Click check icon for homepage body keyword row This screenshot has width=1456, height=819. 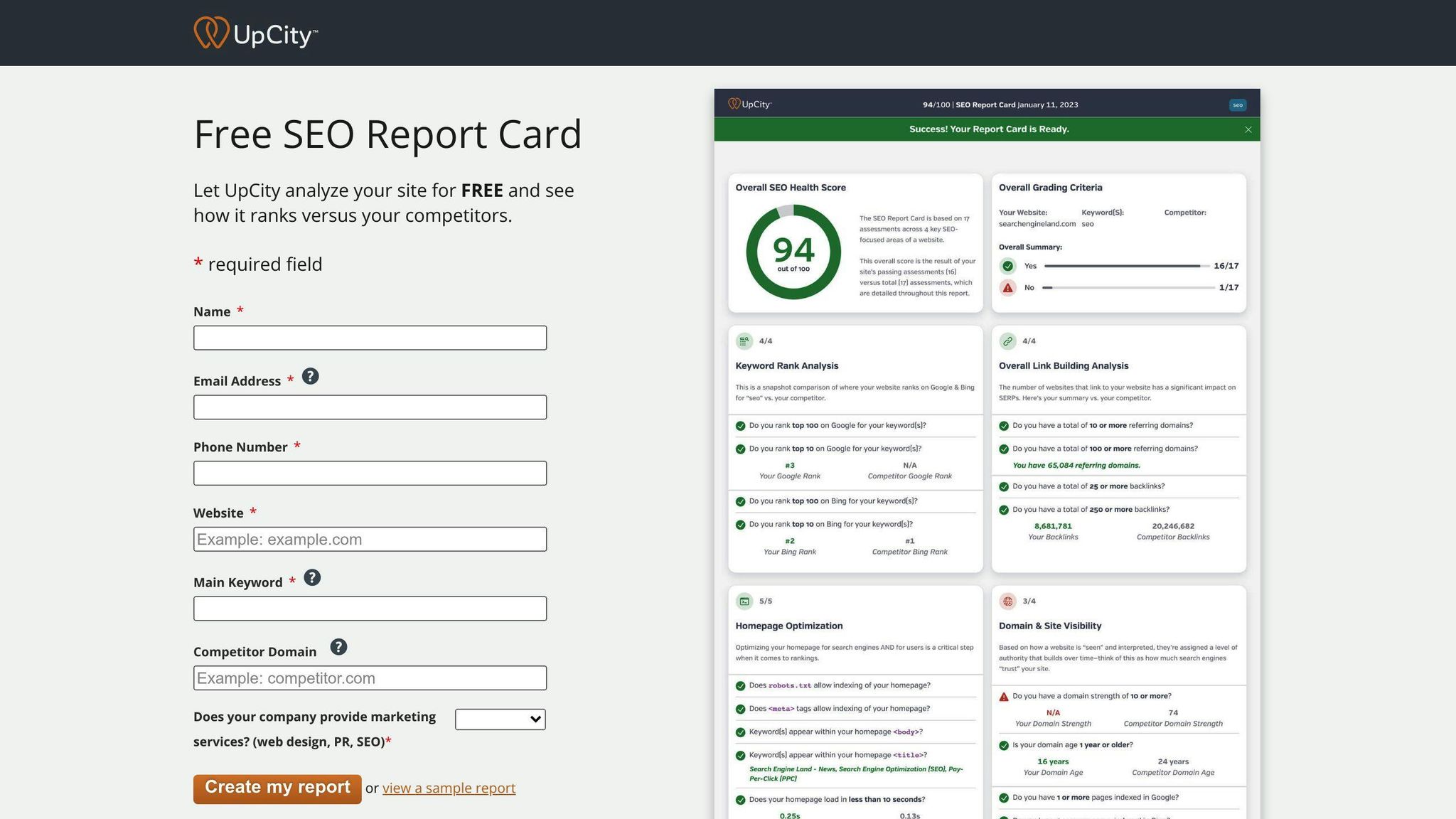click(740, 732)
